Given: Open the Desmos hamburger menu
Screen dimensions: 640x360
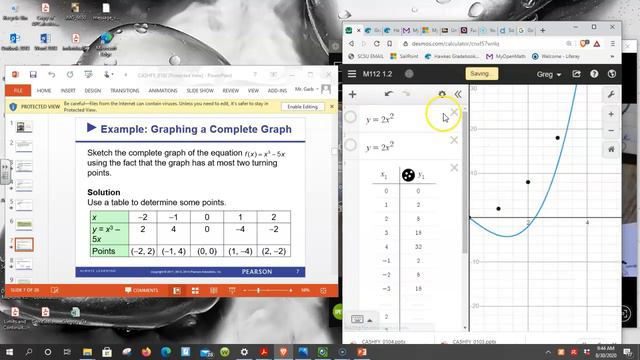Looking at the screenshot, I should point(352,74).
